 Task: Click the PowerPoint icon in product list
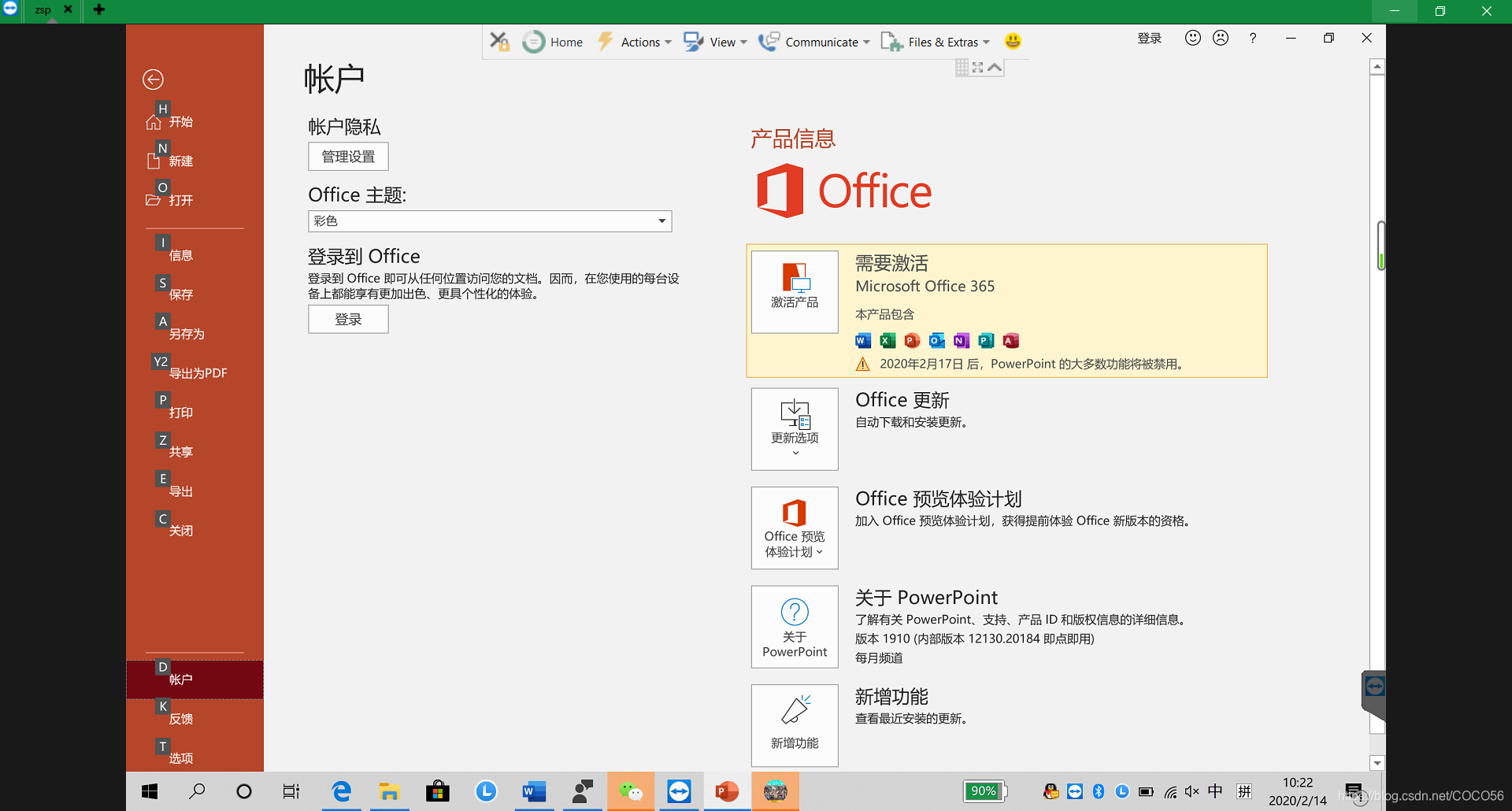(912, 340)
